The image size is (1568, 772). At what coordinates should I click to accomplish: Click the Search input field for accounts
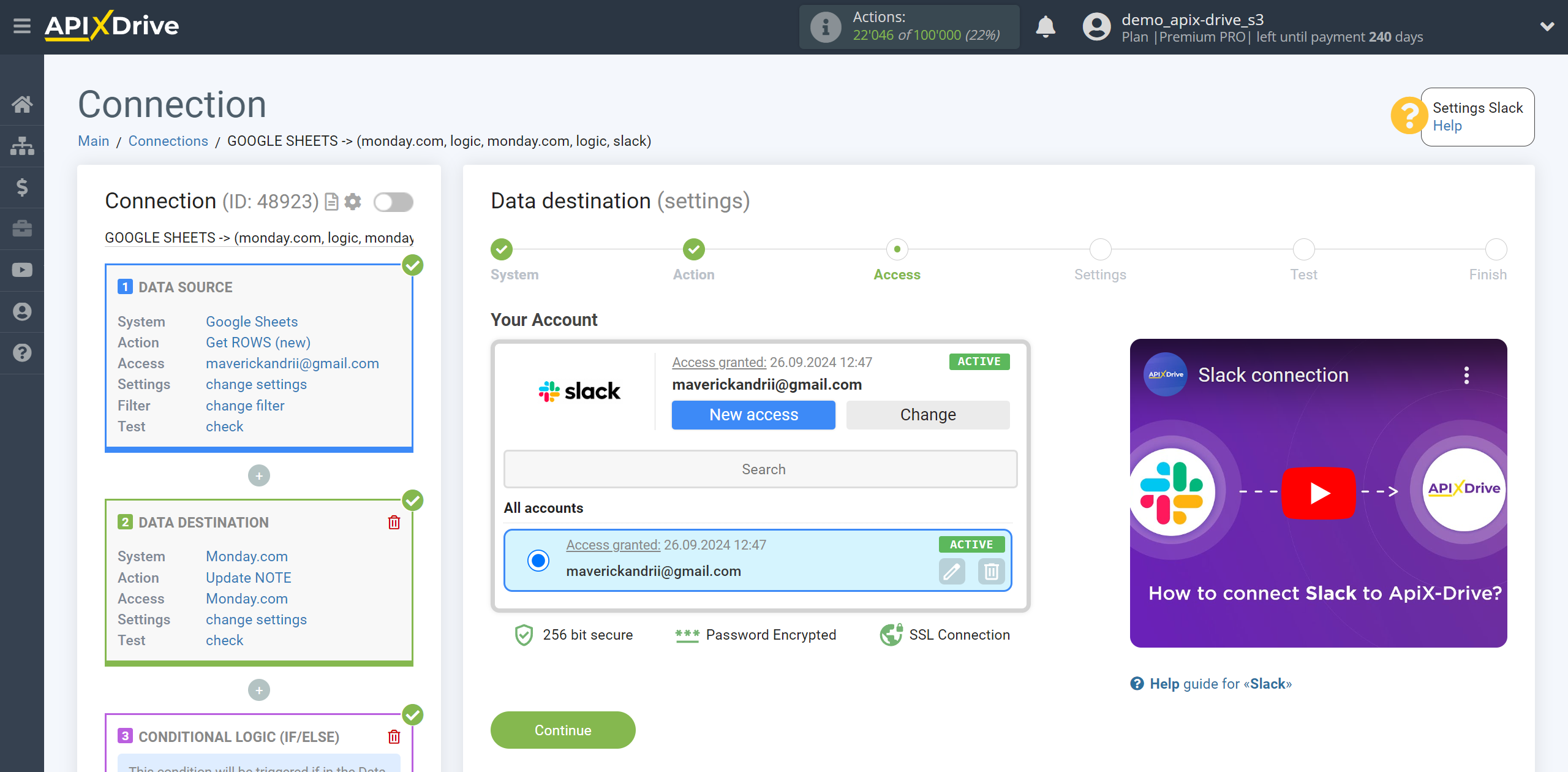tap(762, 469)
